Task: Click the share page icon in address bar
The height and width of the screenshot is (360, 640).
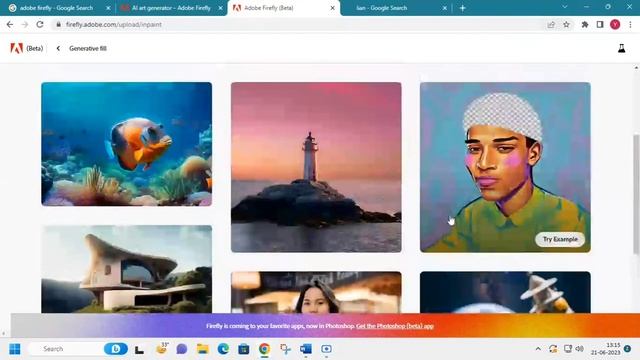Action: [551, 24]
